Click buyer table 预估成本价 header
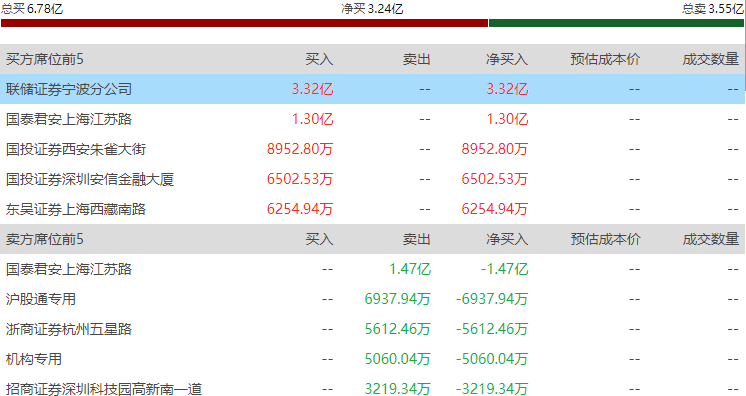 pos(605,59)
